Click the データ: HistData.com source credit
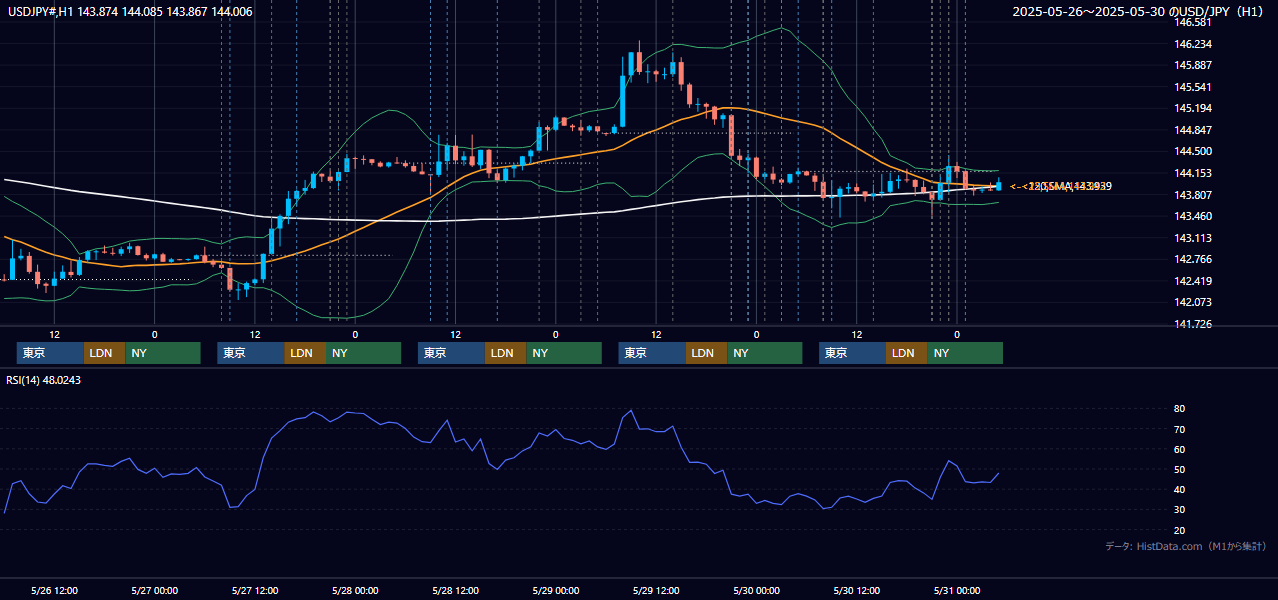This screenshot has height=600, width=1278. click(1186, 546)
